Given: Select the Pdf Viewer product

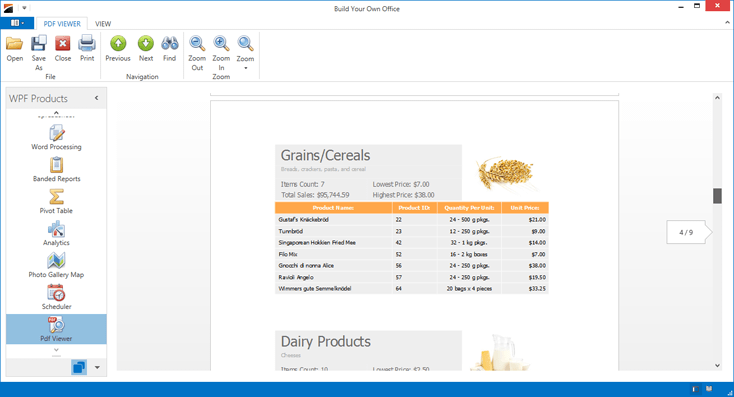Looking at the screenshot, I should pyautogui.click(x=56, y=329).
